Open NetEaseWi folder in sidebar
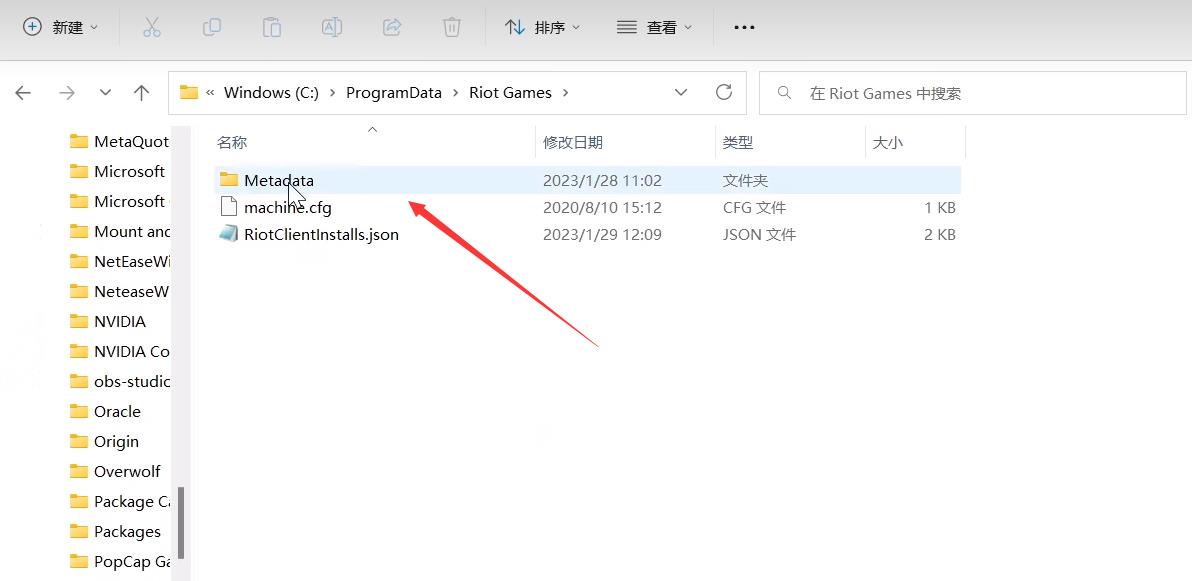The width and height of the screenshot is (1192, 581). pos(119,262)
